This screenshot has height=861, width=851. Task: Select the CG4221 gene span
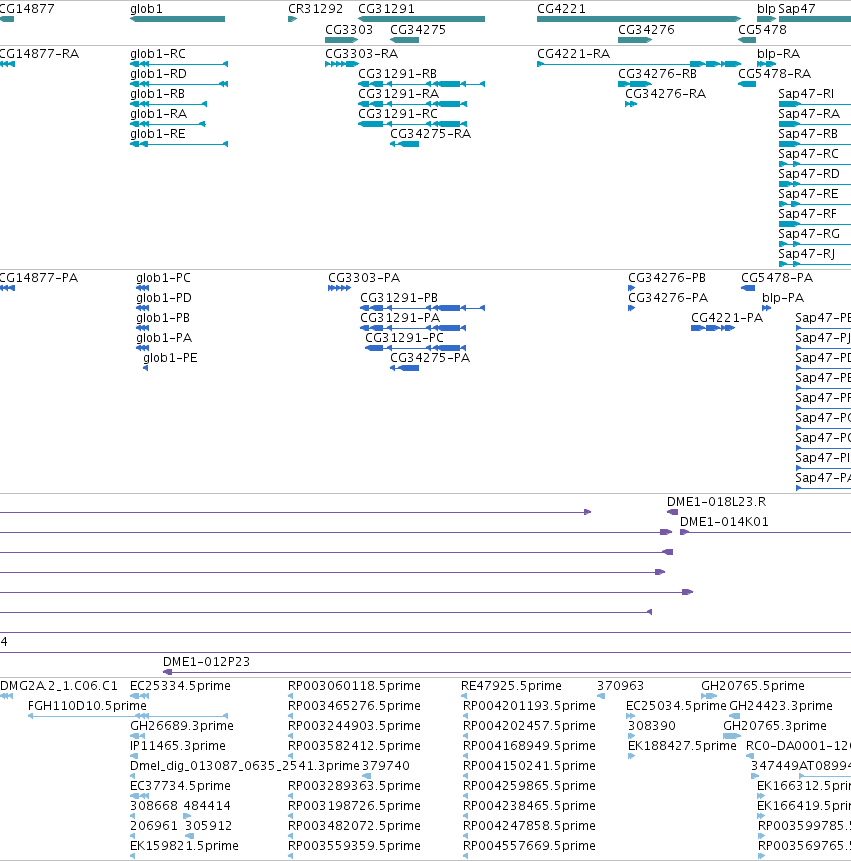click(639, 19)
